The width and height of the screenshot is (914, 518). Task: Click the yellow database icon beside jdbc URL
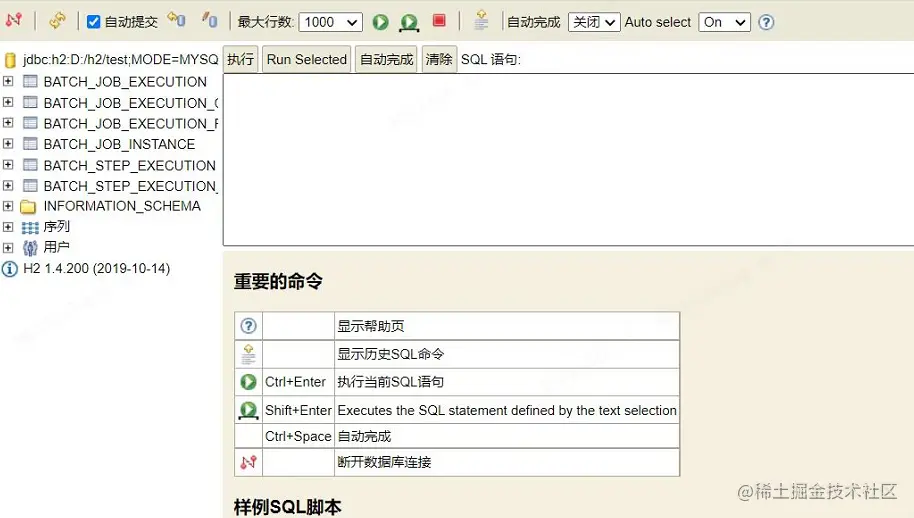10,60
